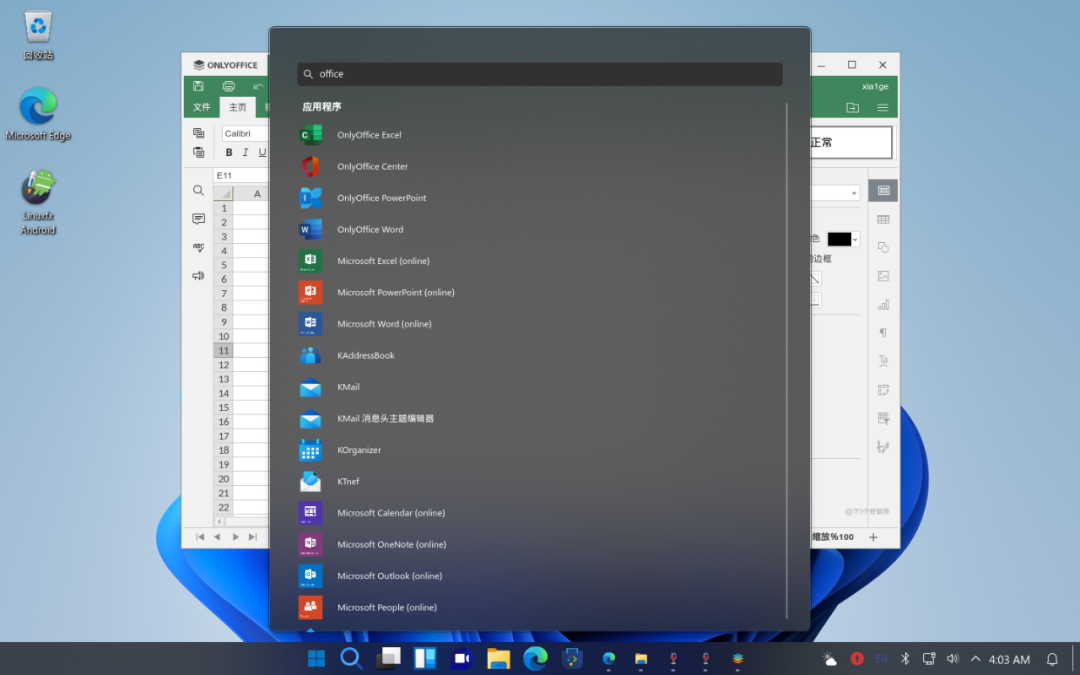Screen dimensions: 1080x675
Task: Open the comments panel icon
Action: tap(198, 219)
